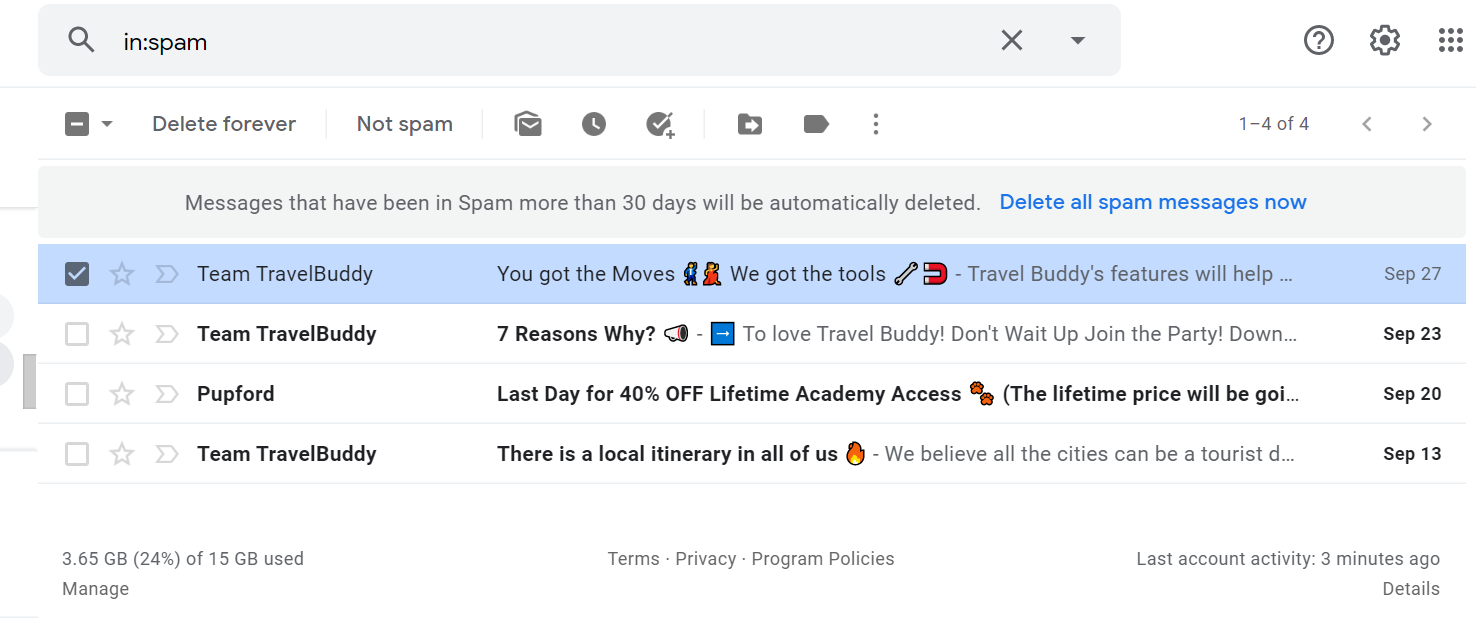Screen dimensions: 1476x622
Task: Open advanced search options
Action: tap(1077, 40)
